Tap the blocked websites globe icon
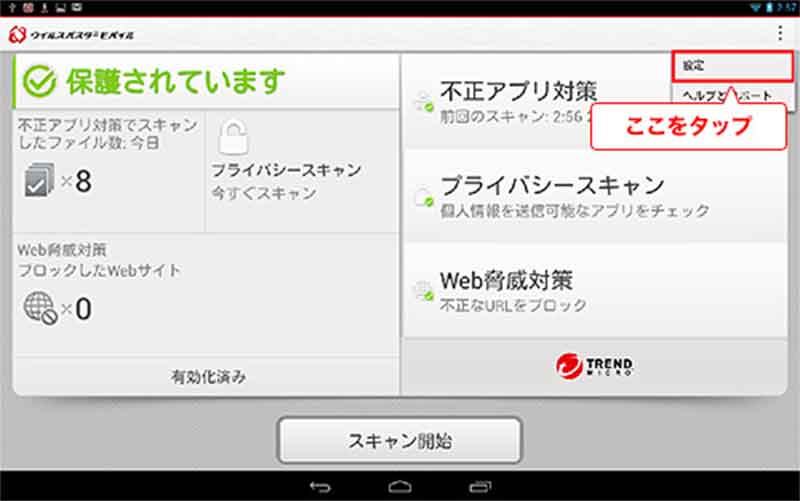800x501 pixels. (x=40, y=308)
